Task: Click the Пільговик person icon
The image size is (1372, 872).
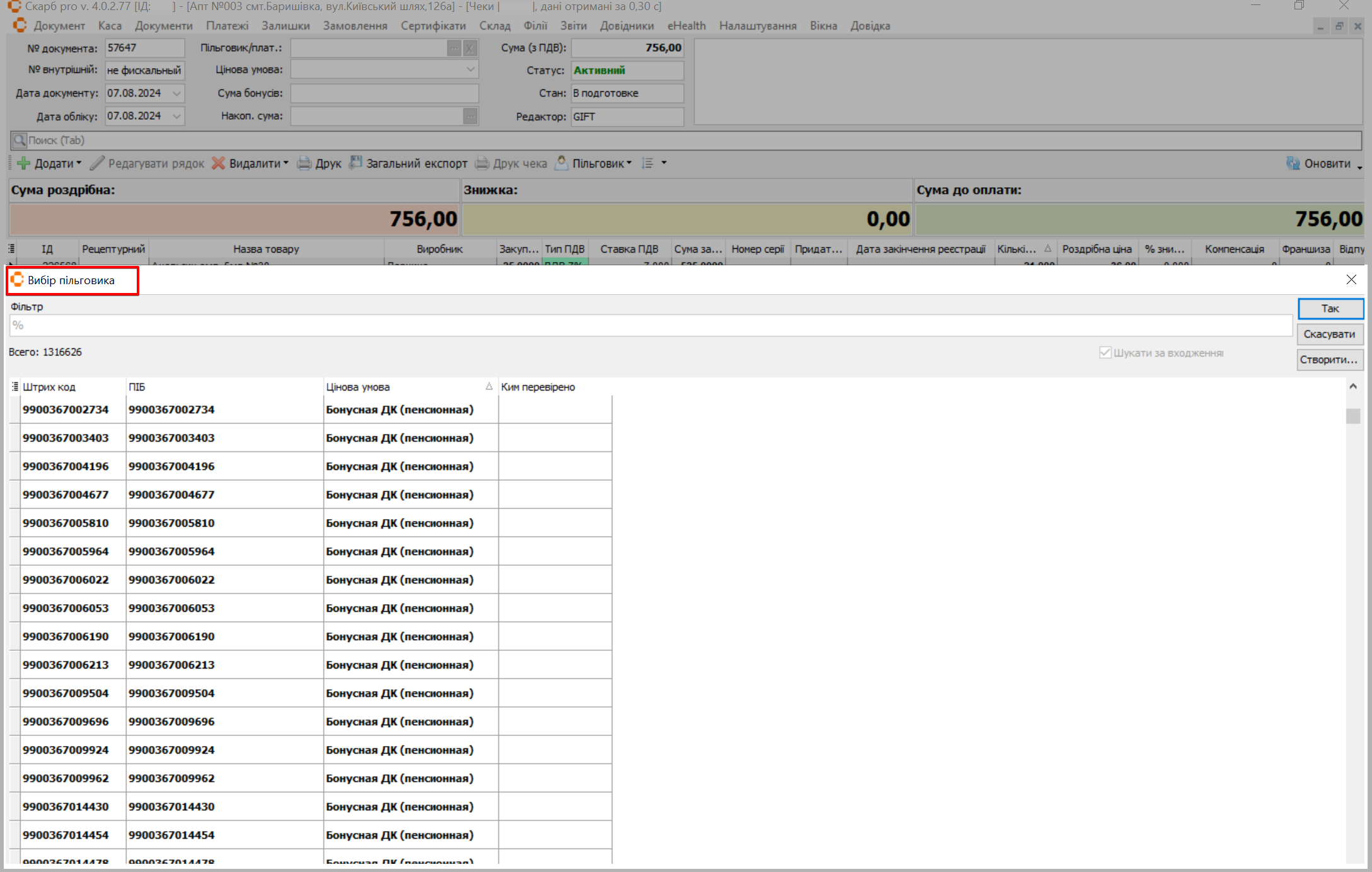Action: click(562, 163)
